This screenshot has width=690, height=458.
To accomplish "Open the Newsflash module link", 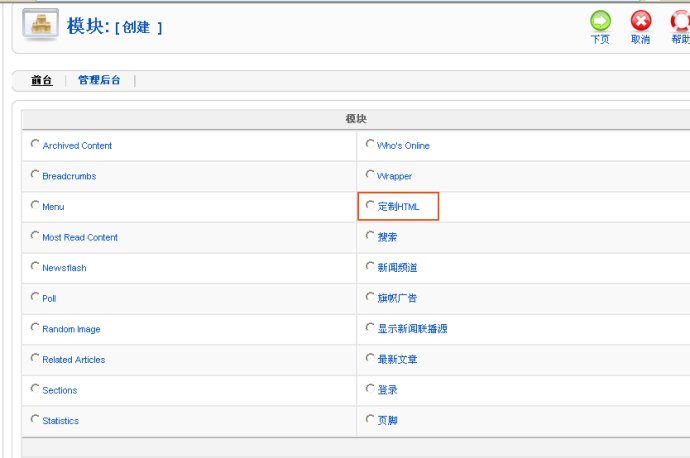I will [64, 268].
